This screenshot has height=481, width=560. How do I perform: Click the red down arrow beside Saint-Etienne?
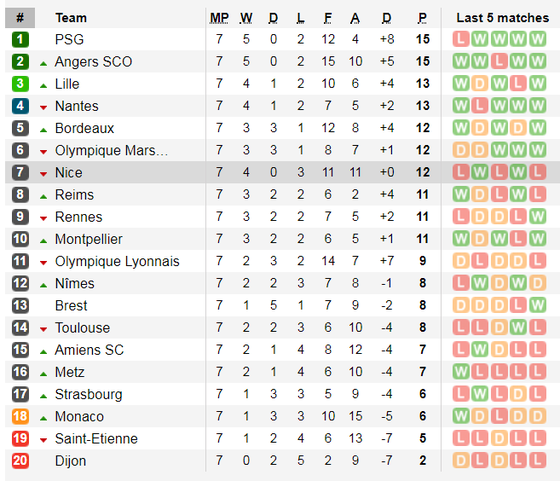[44, 440]
